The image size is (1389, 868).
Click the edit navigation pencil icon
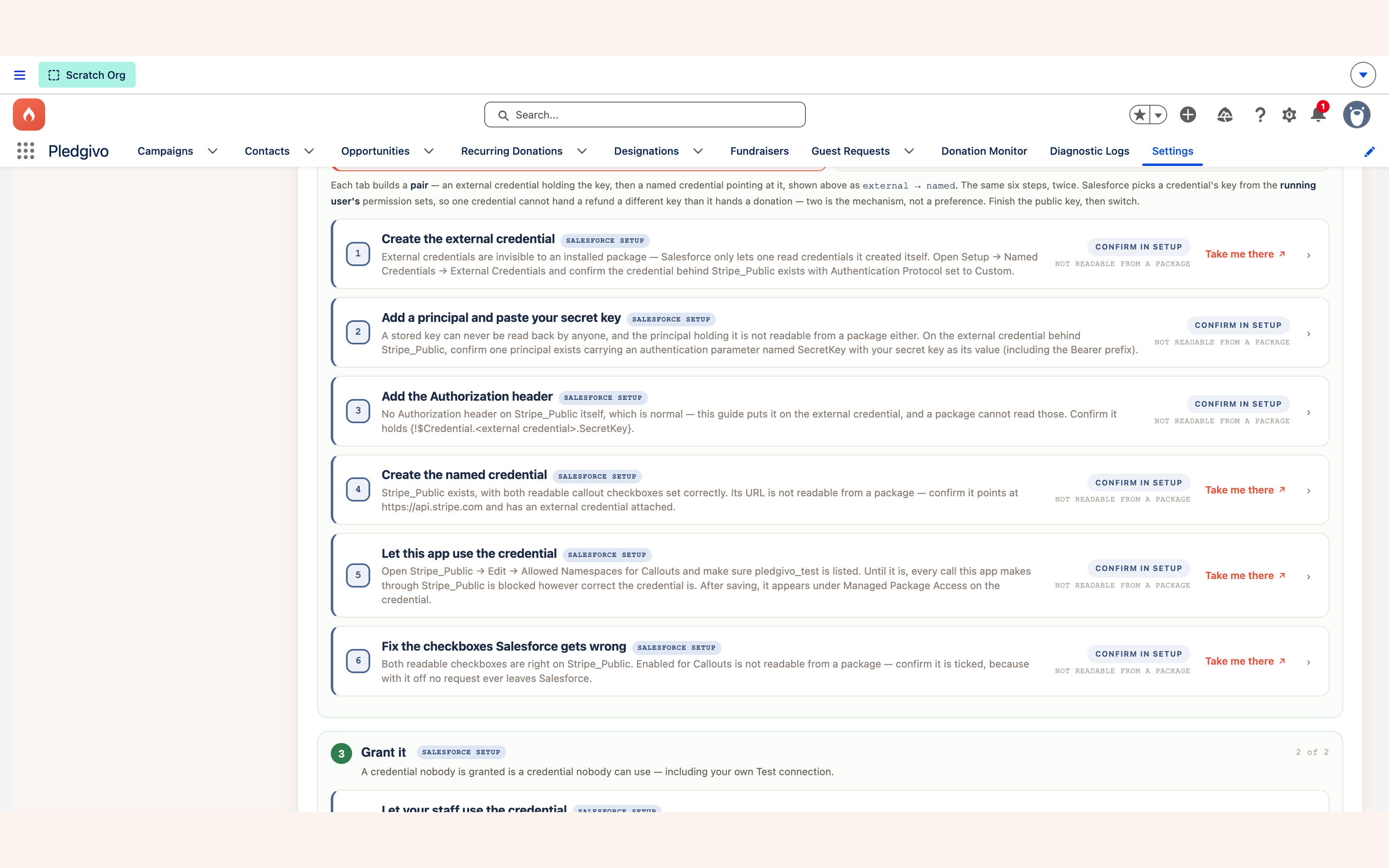pos(1370,151)
